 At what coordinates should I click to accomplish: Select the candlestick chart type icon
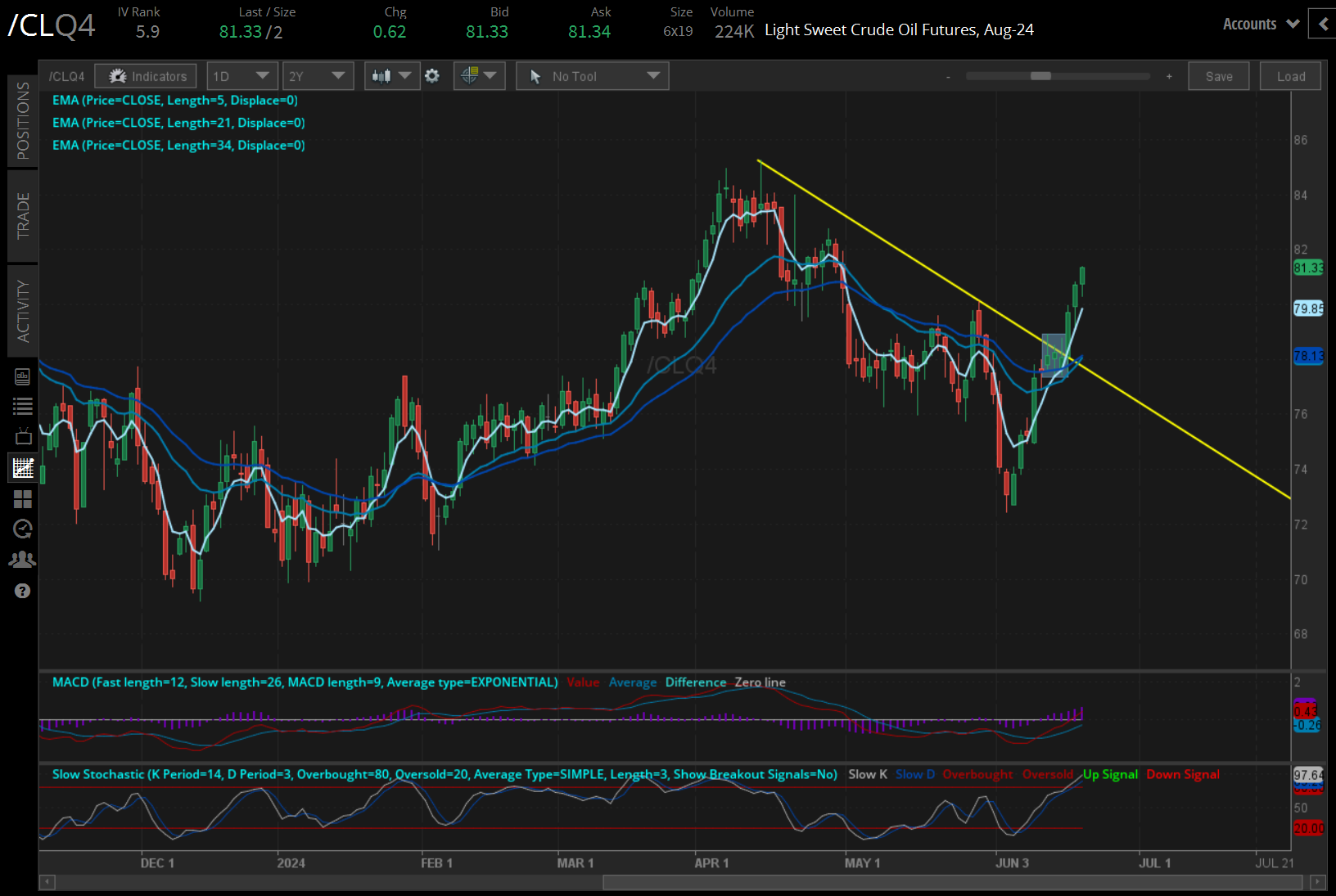(385, 75)
